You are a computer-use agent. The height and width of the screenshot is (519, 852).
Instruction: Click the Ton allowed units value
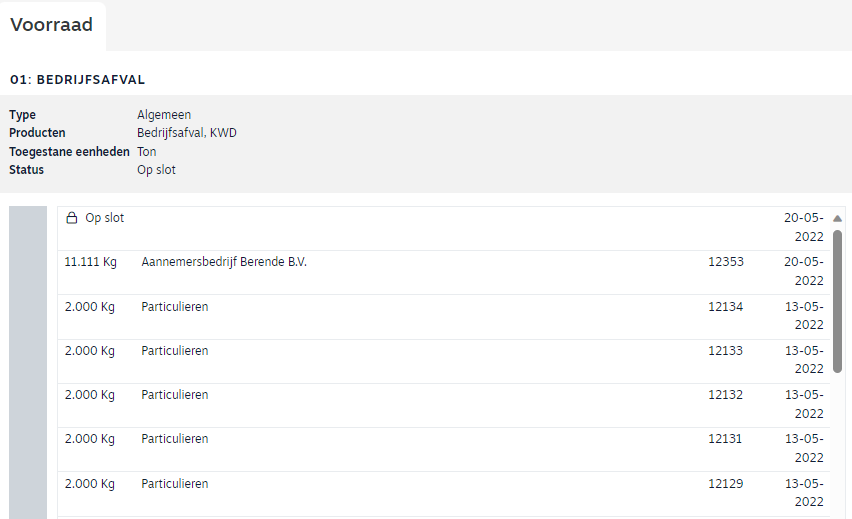(147, 152)
